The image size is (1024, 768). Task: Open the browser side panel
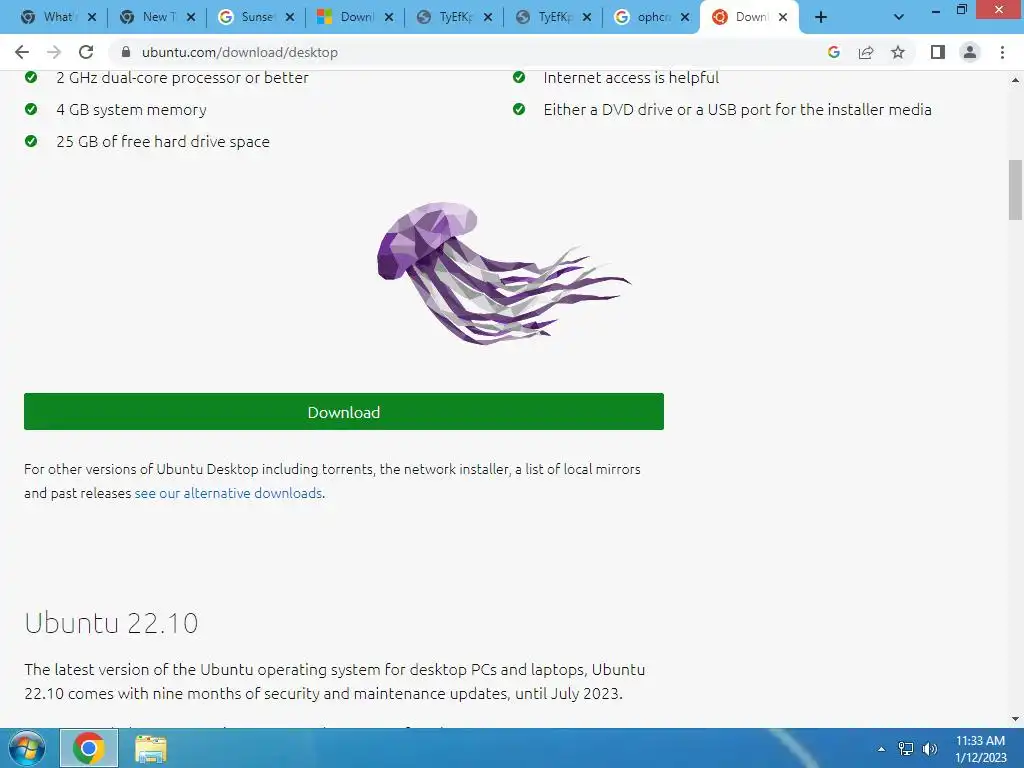pos(938,52)
